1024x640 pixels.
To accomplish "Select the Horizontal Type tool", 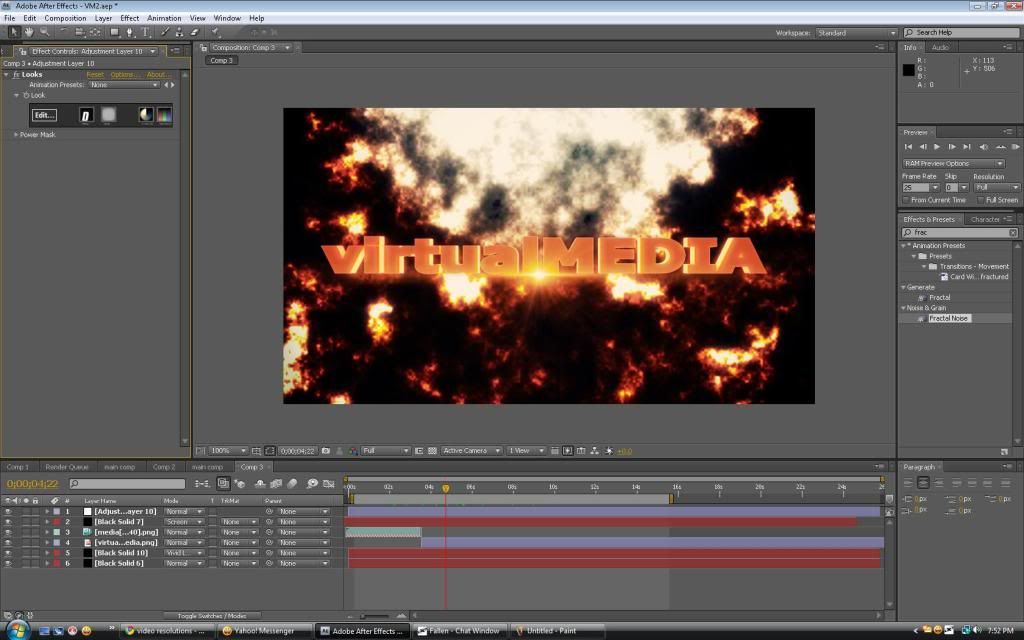I will click(146, 32).
